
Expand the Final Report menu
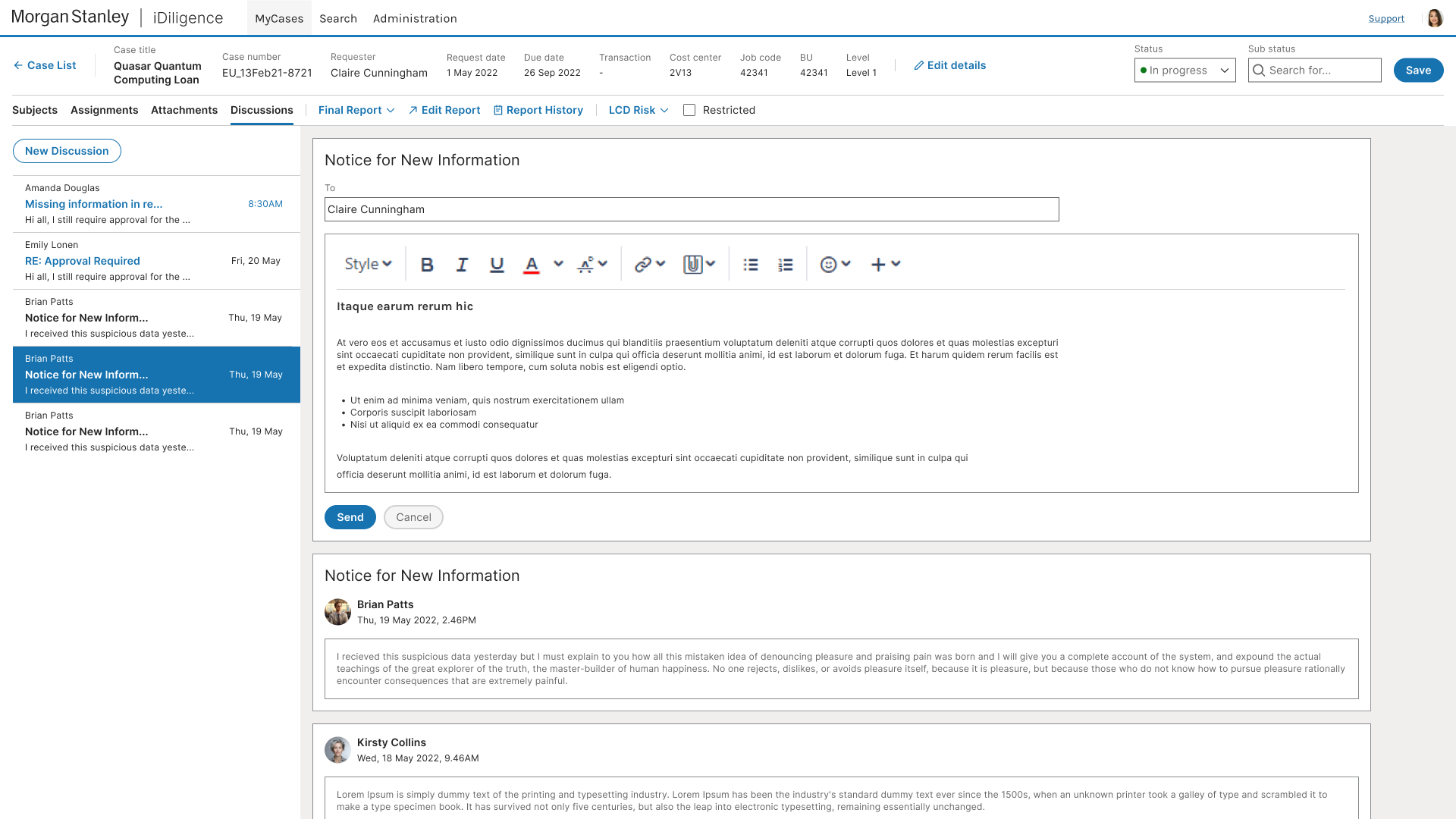(356, 110)
